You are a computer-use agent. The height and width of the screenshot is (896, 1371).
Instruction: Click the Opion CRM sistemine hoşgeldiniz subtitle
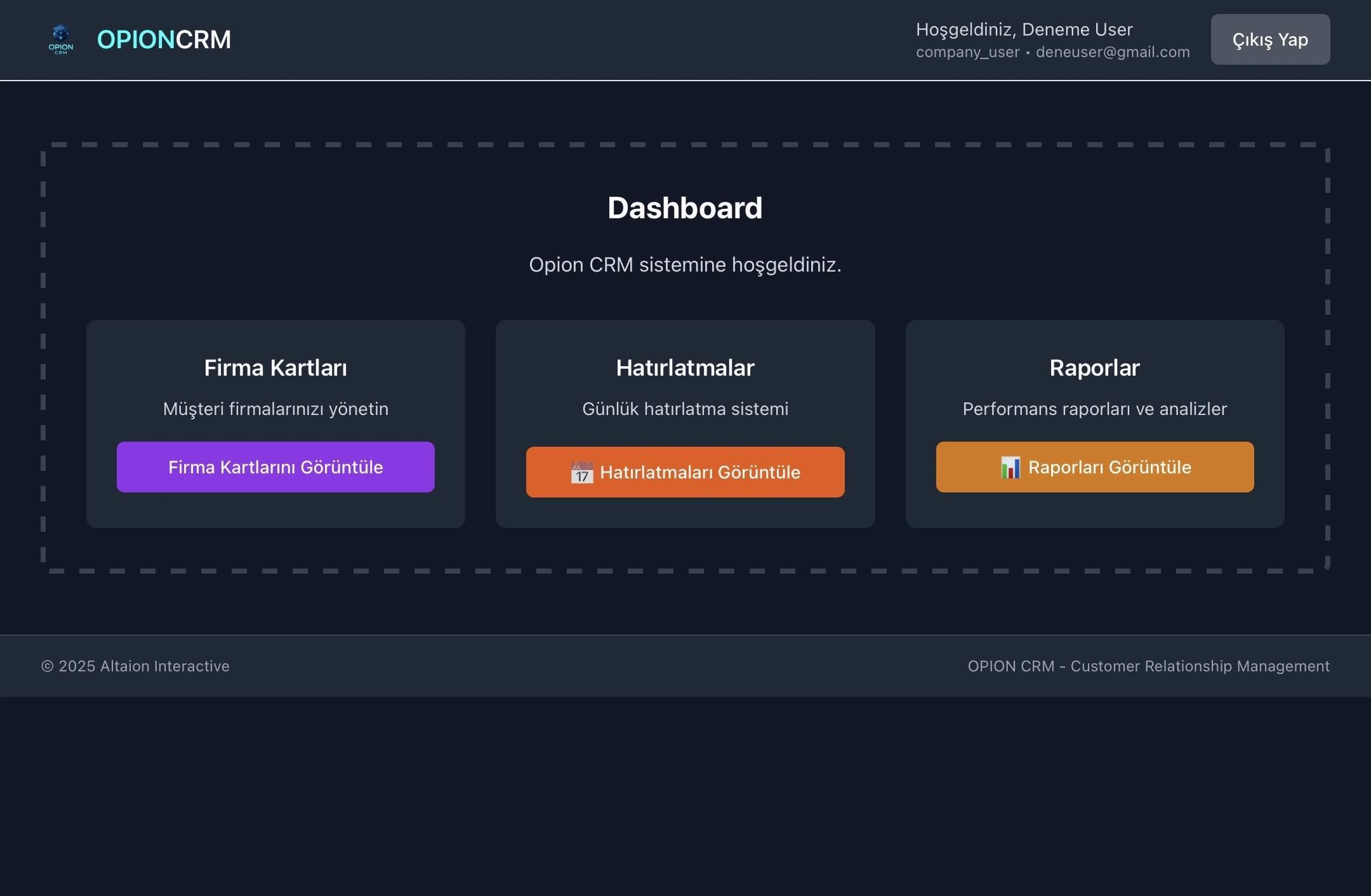(685, 265)
